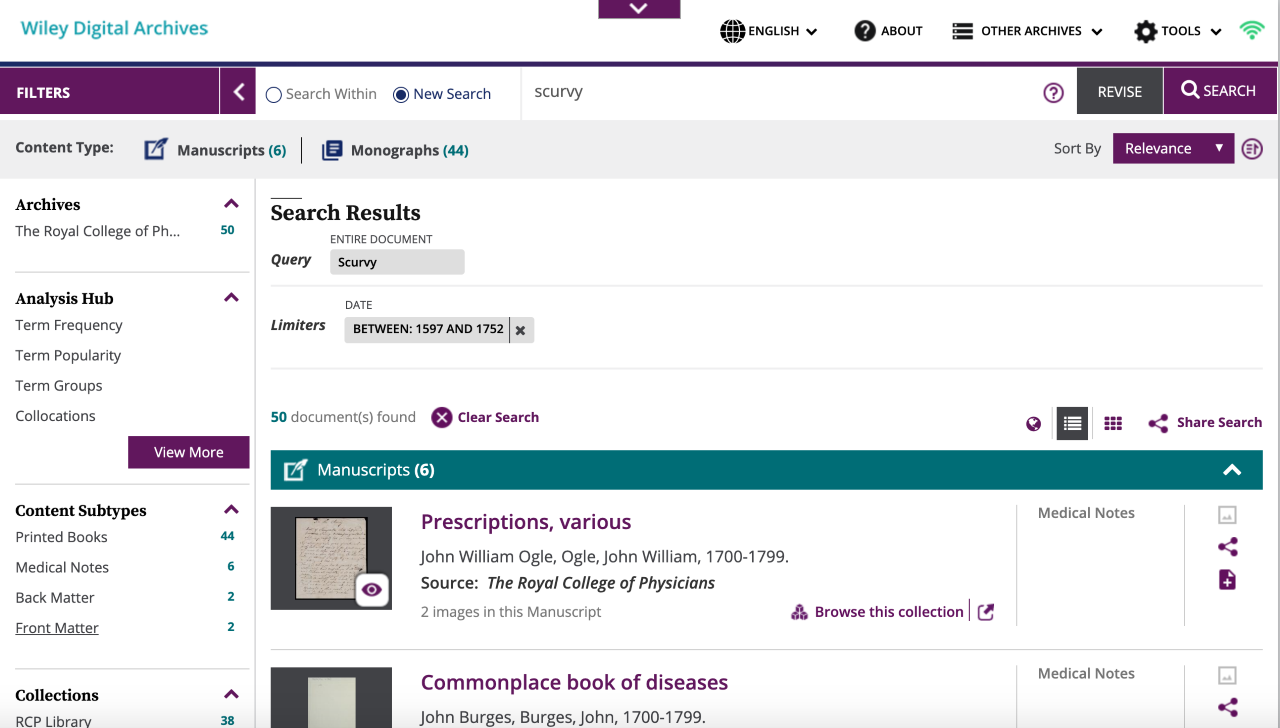Click the Manuscripts section header icon
This screenshot has width=1280, height=728.
click(x=295, y=470)
